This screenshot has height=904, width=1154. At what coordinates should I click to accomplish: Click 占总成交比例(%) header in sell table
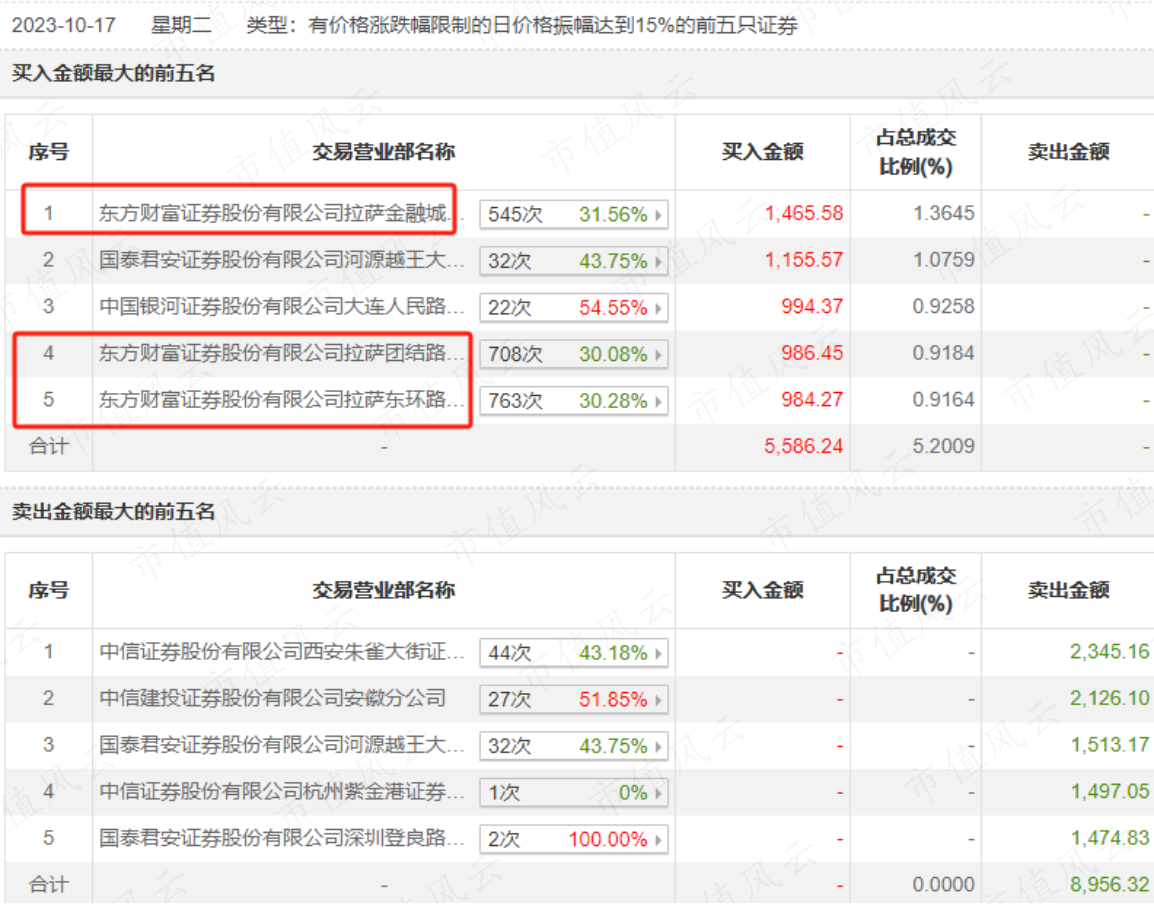916,590
